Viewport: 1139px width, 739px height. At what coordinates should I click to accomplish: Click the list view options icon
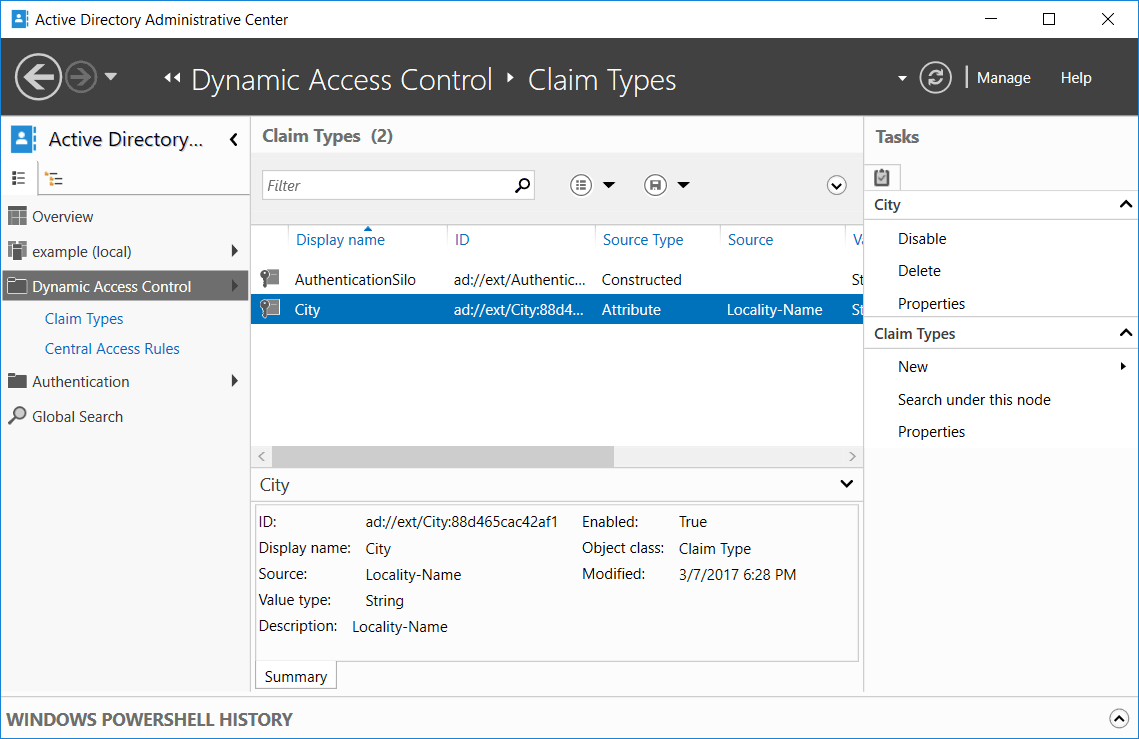[x=580, y=185]
